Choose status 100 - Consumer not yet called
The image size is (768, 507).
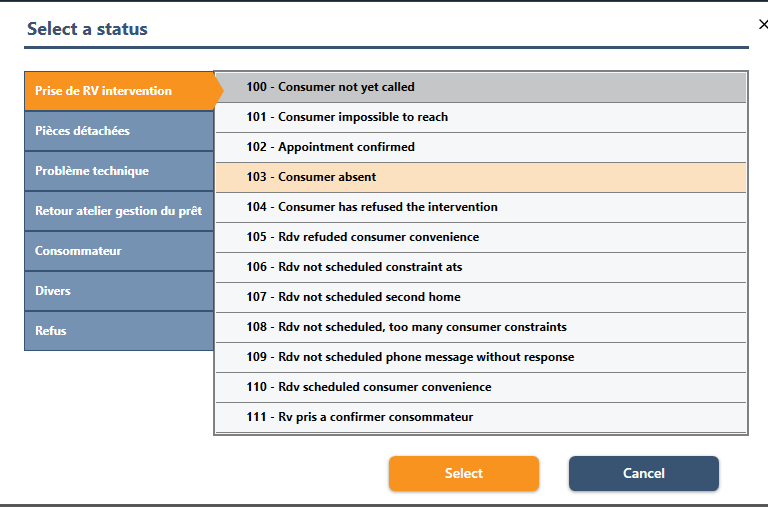click(480, 87)
